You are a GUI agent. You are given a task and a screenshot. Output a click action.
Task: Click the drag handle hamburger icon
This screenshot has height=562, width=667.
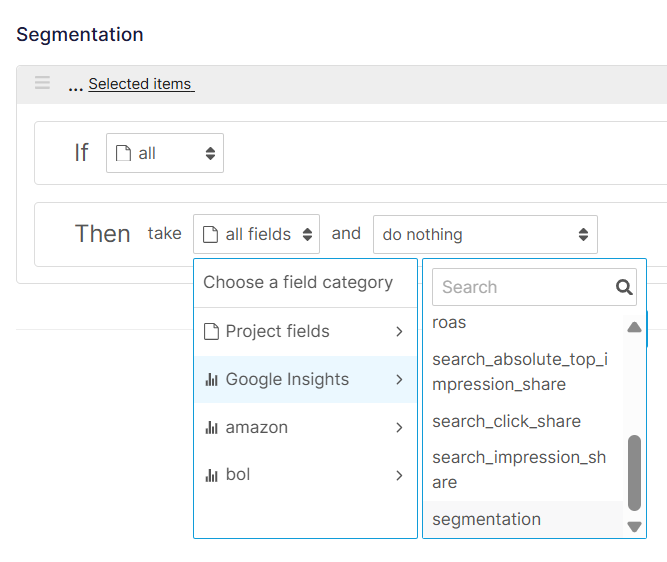coord(42,83)
